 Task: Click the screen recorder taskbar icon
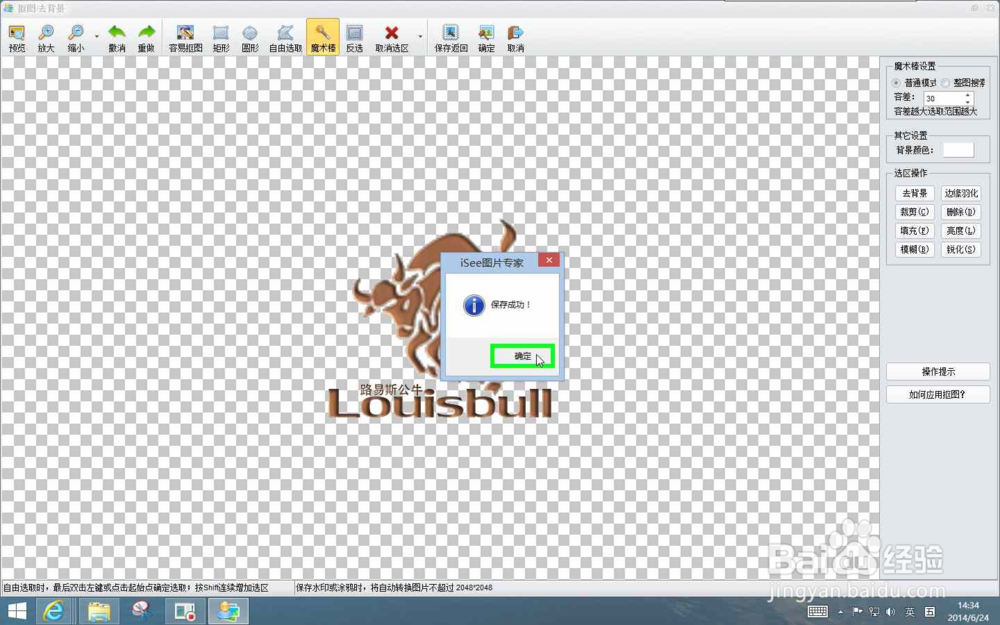coord(185,611)
